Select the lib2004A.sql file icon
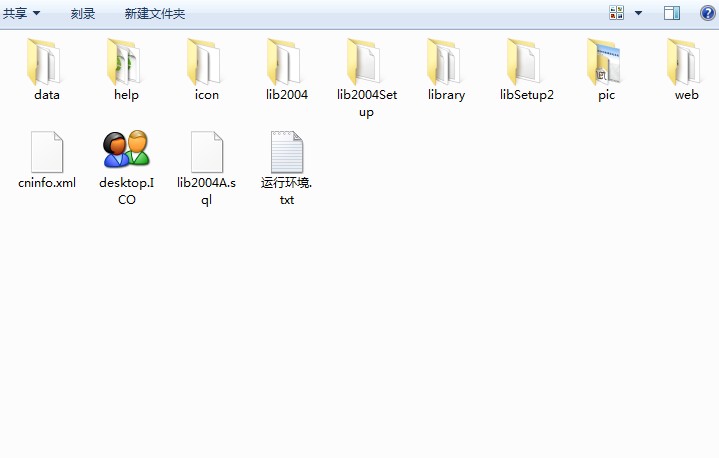This screenshot has height=458, width=719. point(207,152)
